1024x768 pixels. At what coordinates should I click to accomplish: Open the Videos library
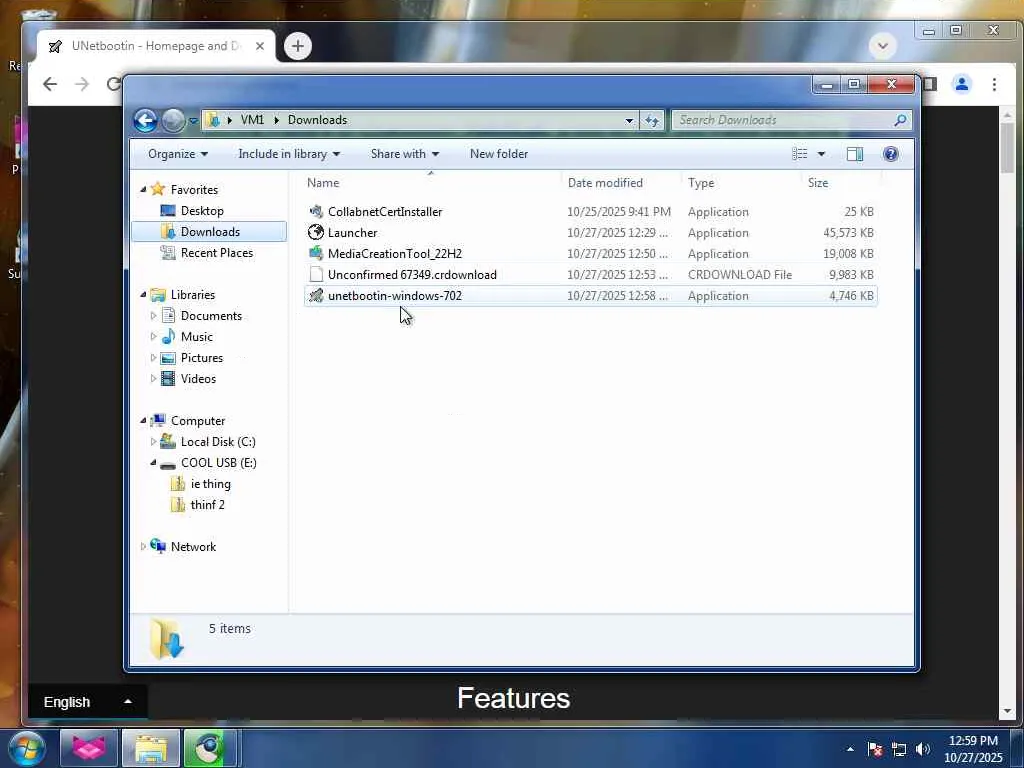198,379
